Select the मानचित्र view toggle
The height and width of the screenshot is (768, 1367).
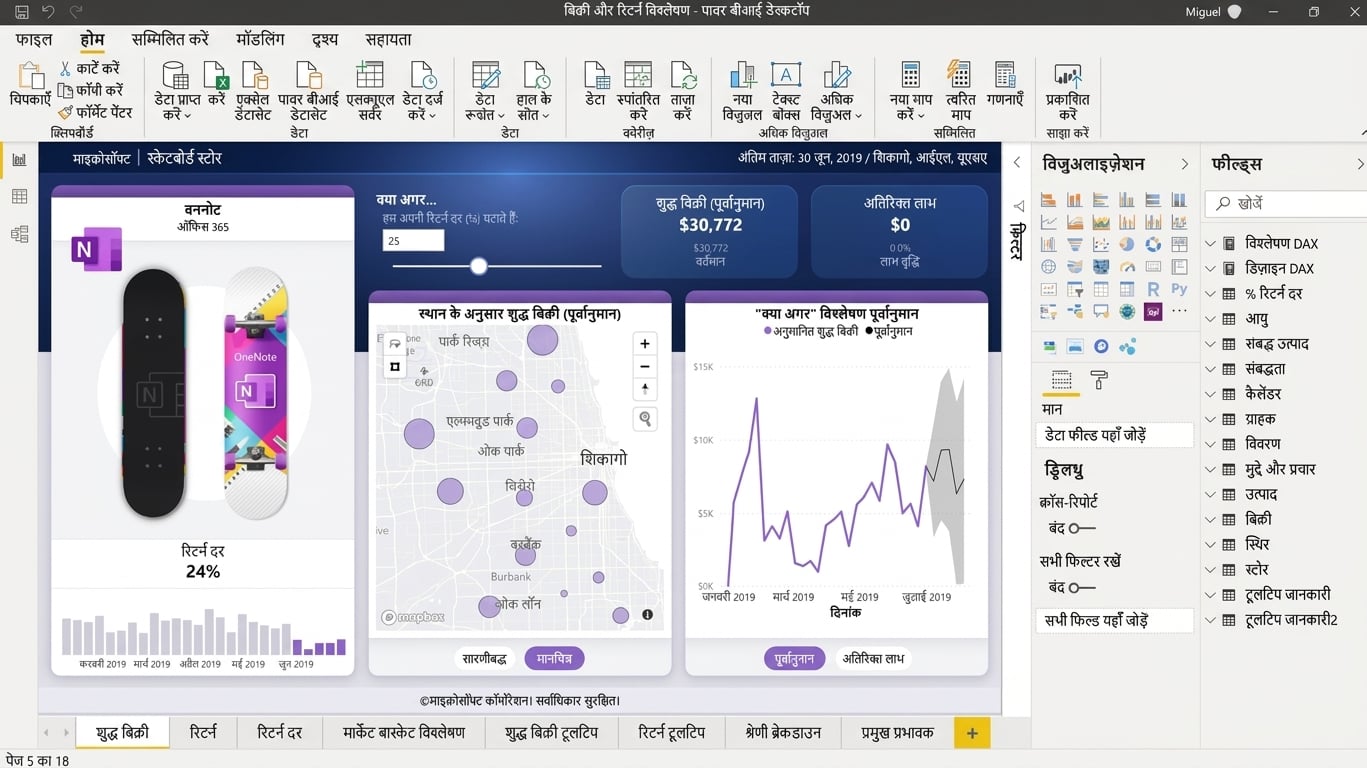point(554,658)
